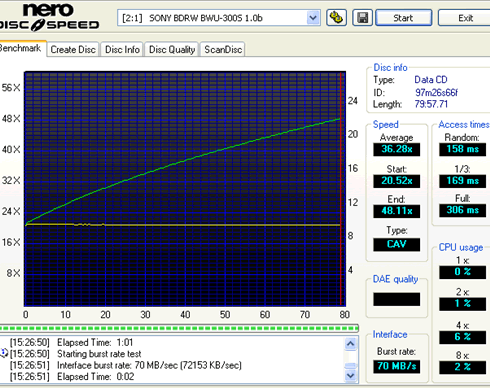Go to the Disc Quality tab
This screenshot has width=490, height=388.
click(172, 50)
